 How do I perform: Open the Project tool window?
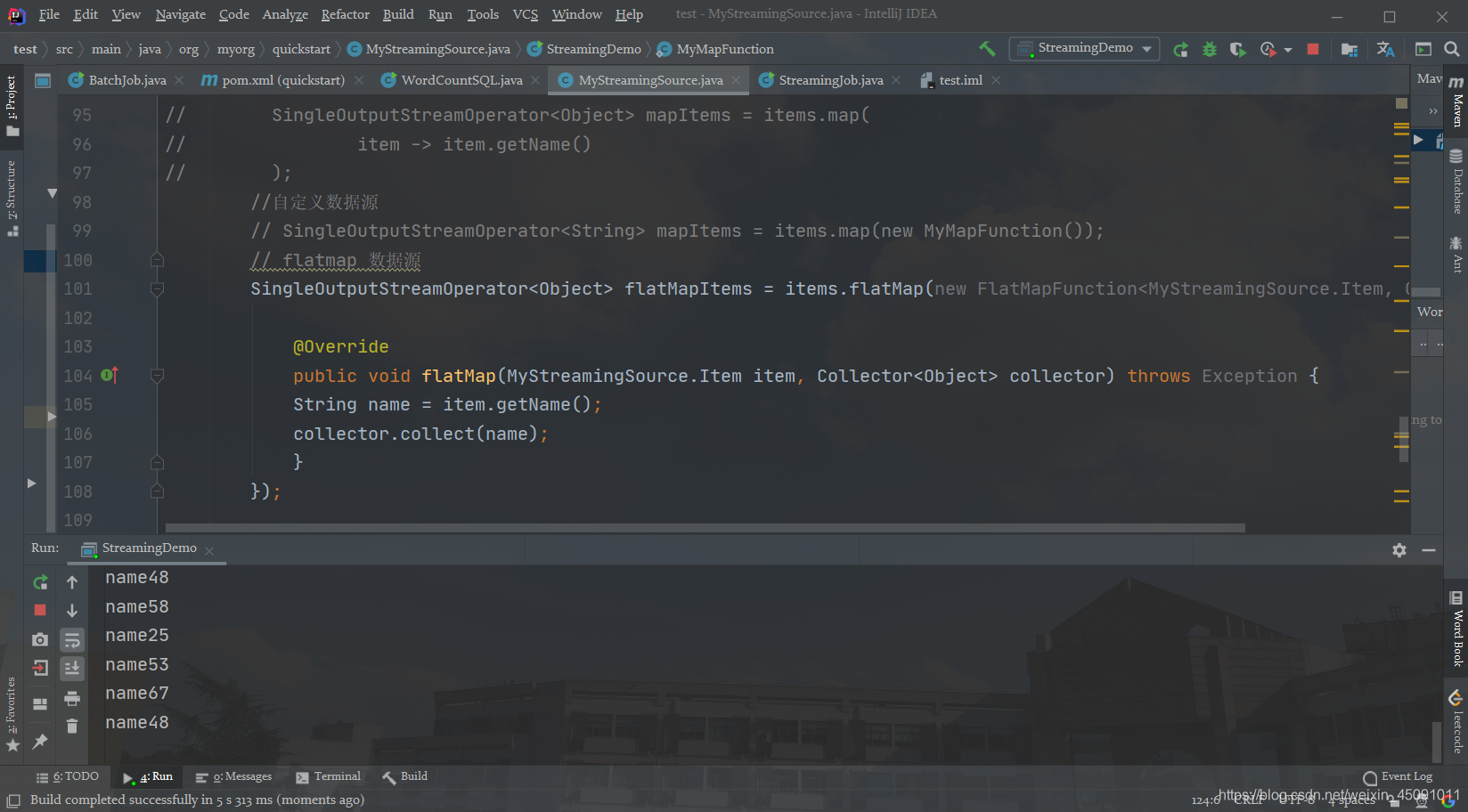click(x=12, y=105)
